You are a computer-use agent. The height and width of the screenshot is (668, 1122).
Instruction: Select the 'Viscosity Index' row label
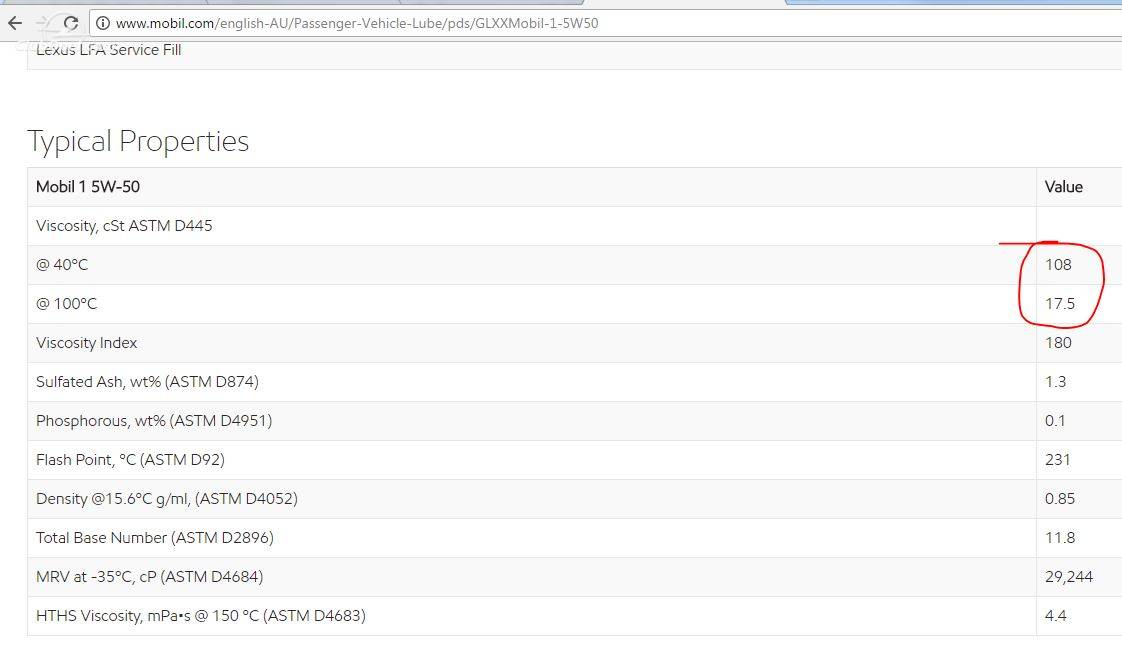(x=87, y=343)
